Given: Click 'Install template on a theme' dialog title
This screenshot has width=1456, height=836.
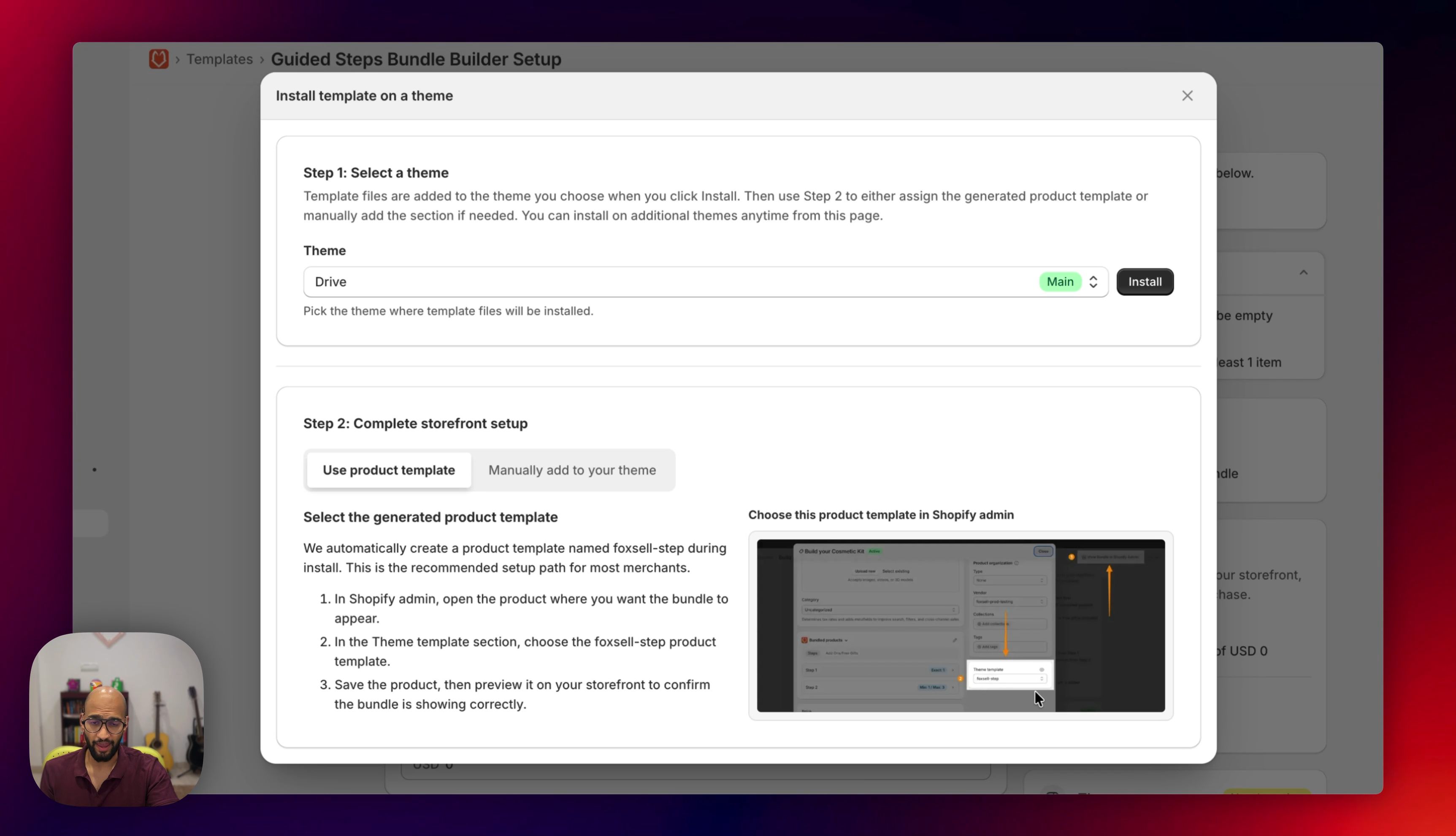Looking at the screenshot, I should coord(364,96).
